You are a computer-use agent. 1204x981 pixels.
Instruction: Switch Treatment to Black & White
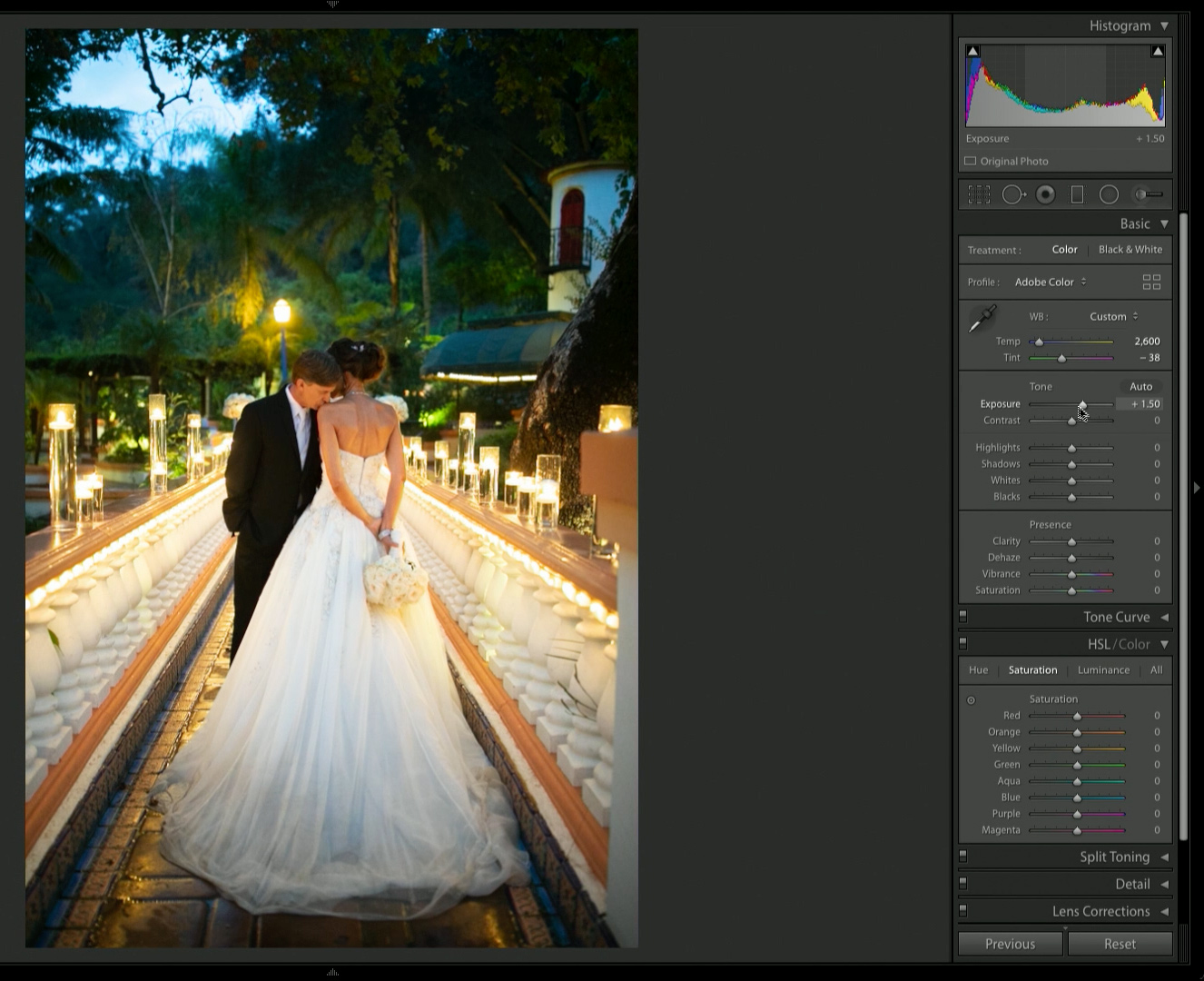click(x=1130, y=249)
